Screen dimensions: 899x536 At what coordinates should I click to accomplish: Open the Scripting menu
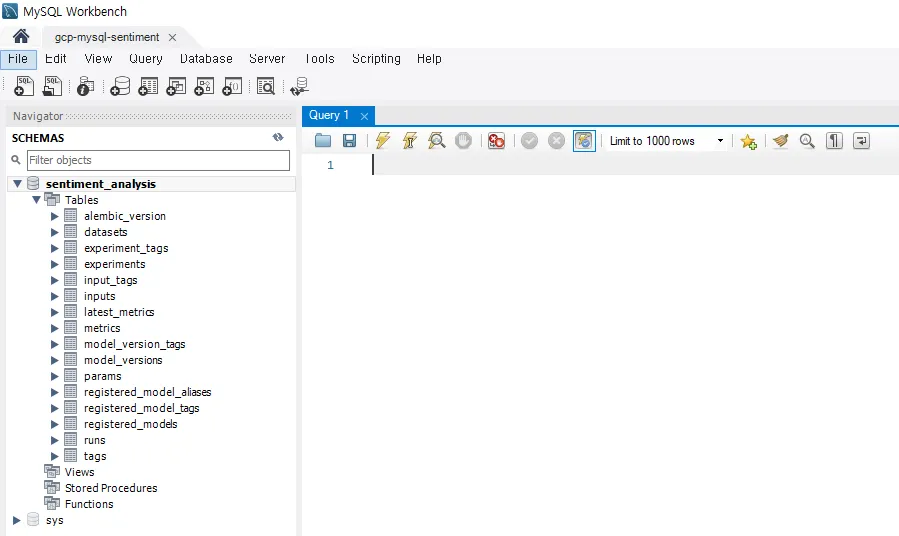(376, 59)
